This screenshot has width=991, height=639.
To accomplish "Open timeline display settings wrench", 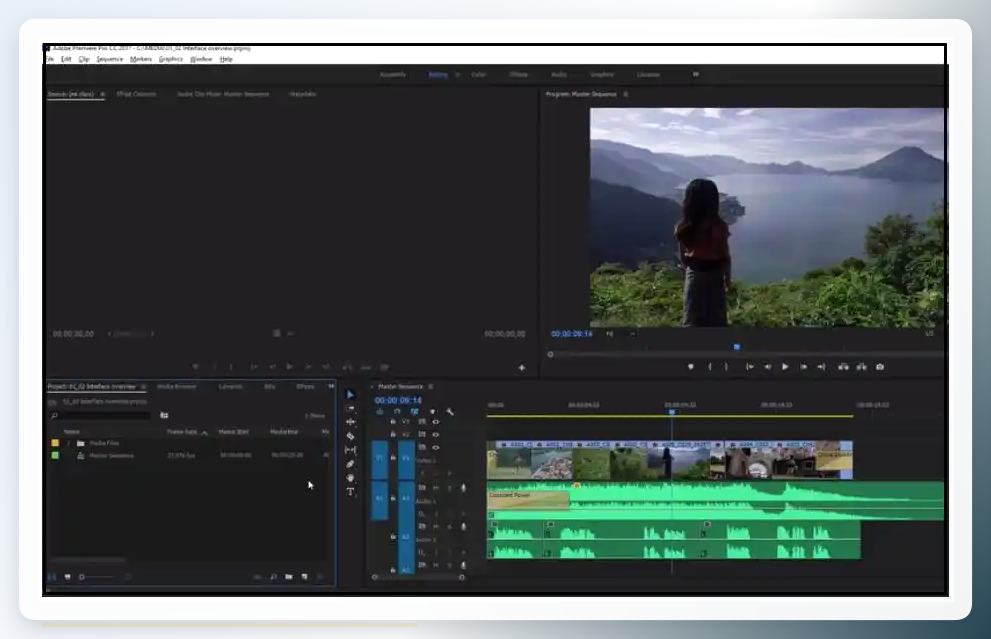I will pyautogui.click(x=450, y=411).
